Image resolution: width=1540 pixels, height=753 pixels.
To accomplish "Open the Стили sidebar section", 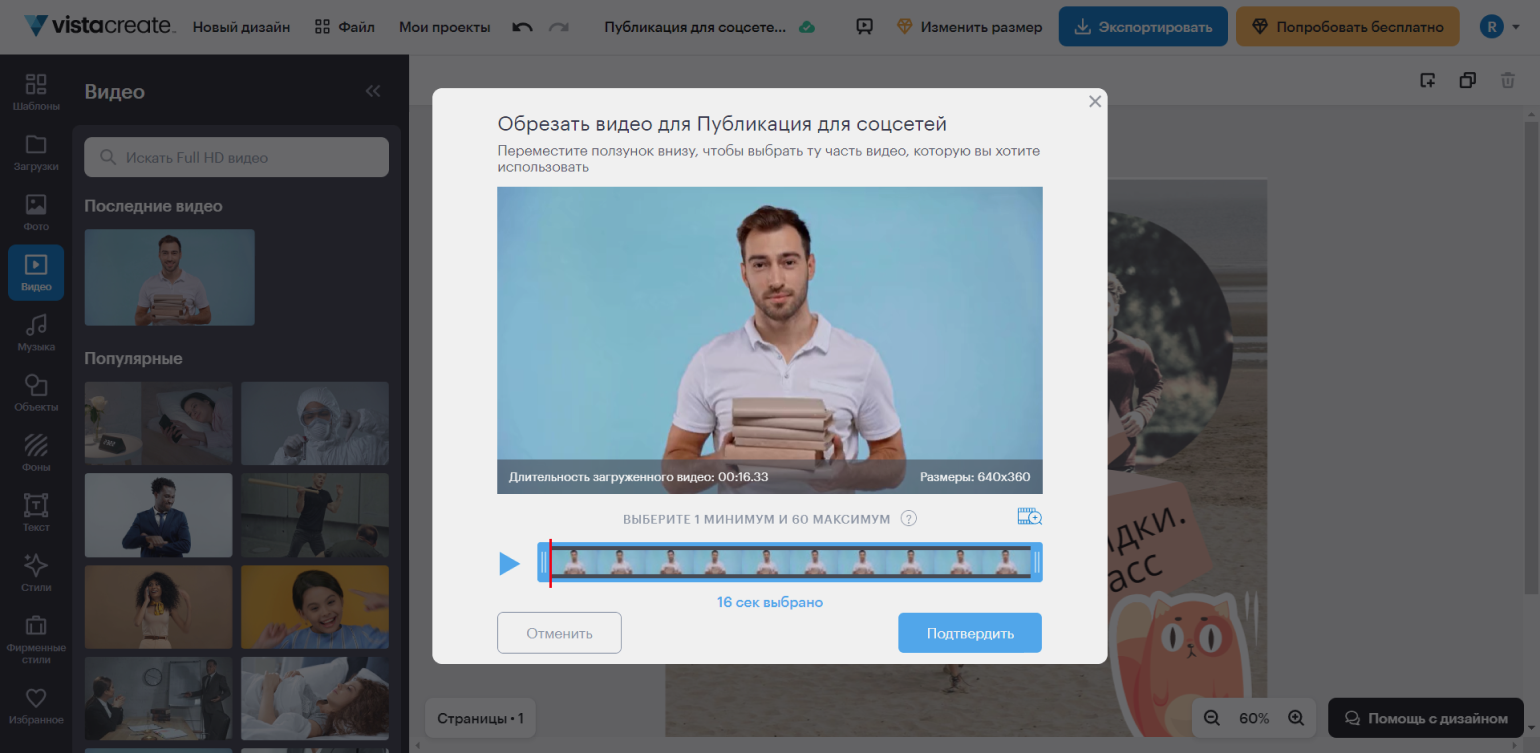I will 36,572.
